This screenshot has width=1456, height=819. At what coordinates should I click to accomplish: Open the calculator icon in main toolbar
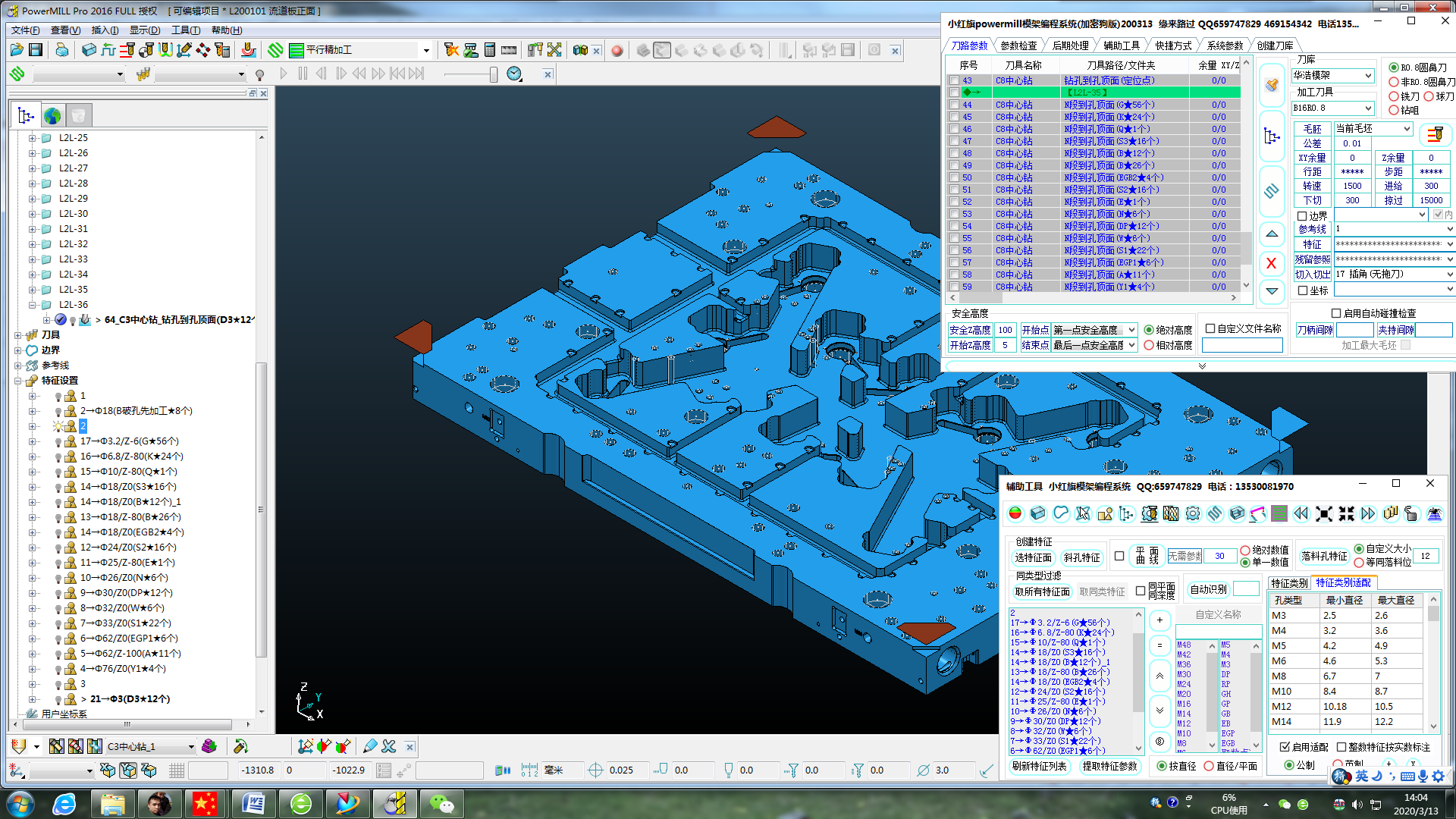pos(490,50)
